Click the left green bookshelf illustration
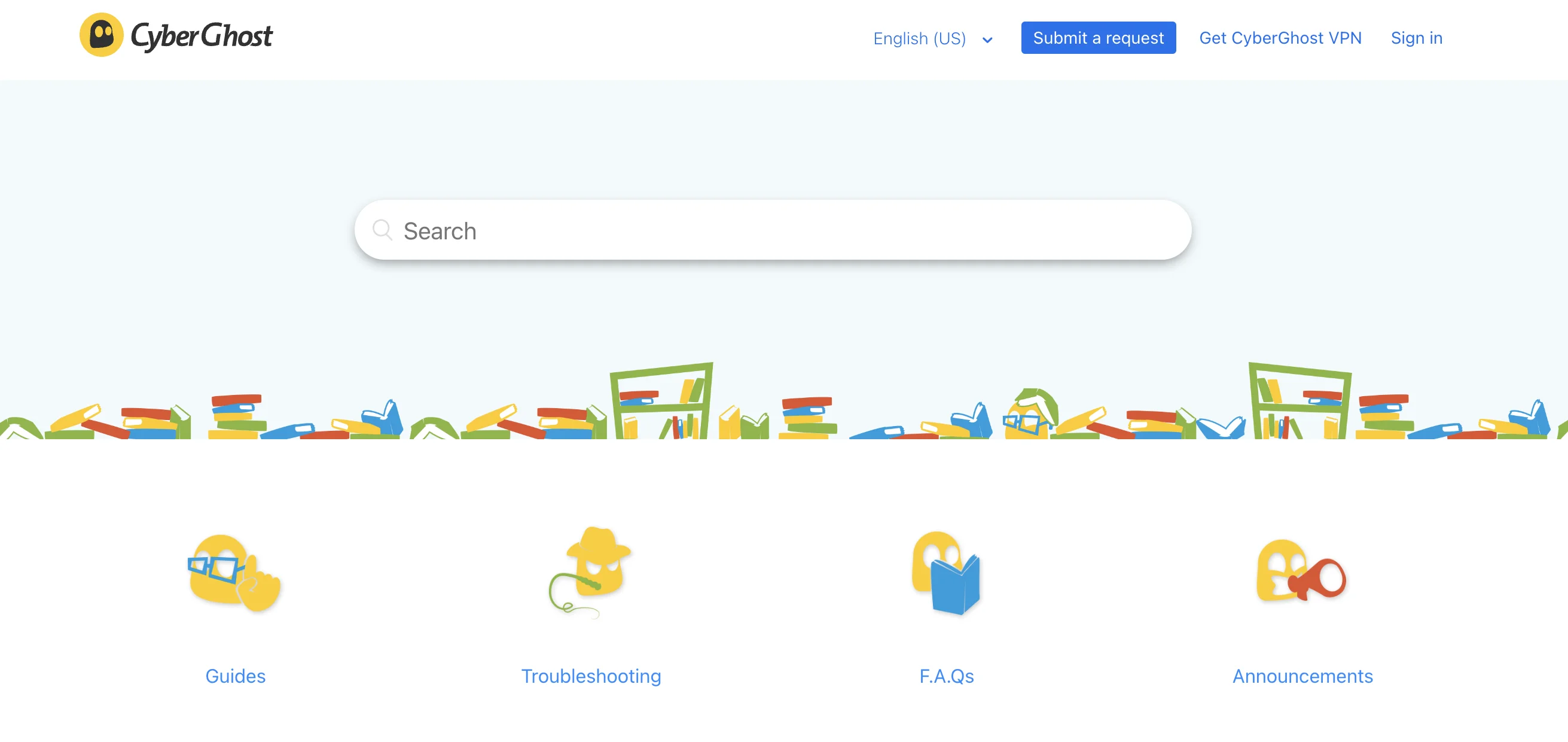Viewport: 1568px width, 742px height. point(662,401)
